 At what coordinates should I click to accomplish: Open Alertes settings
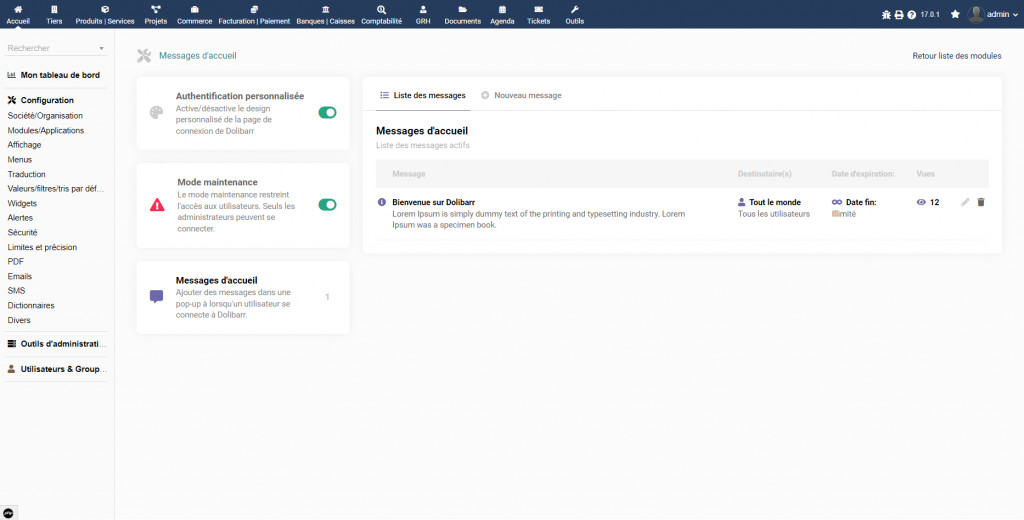[x=20, y=218]
